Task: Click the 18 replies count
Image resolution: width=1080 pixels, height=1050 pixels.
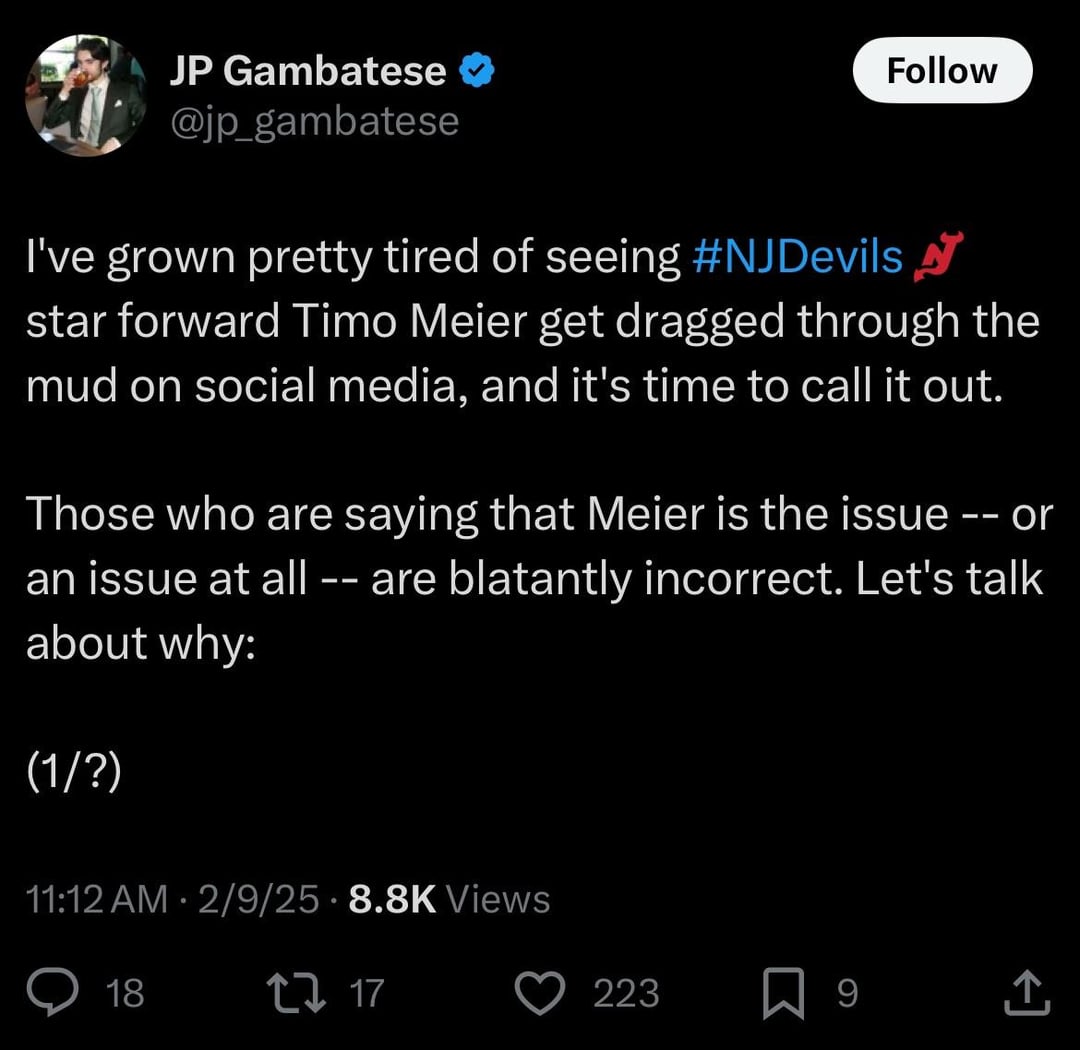Action: 125,994
